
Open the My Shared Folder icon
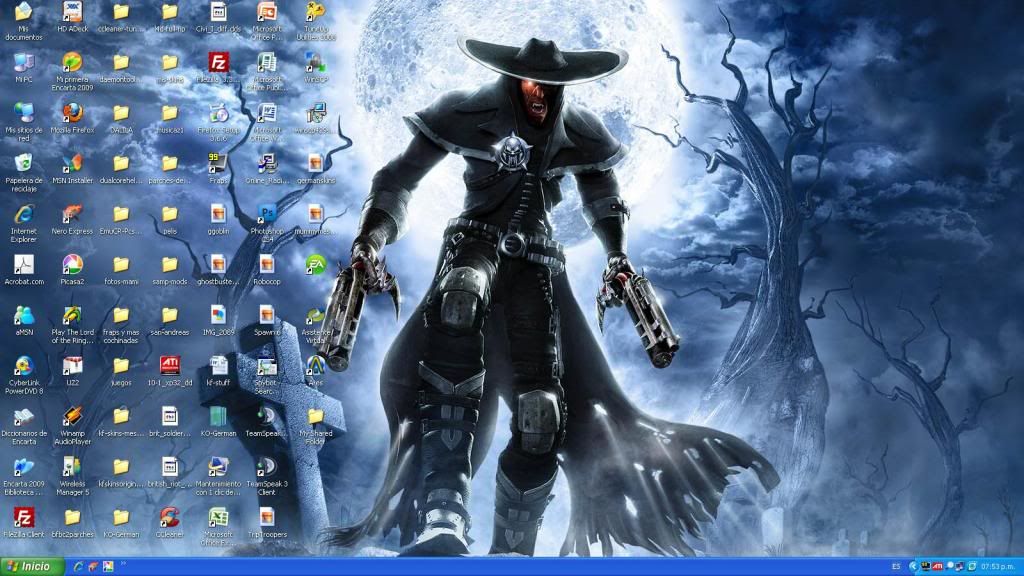pos(315,416)
